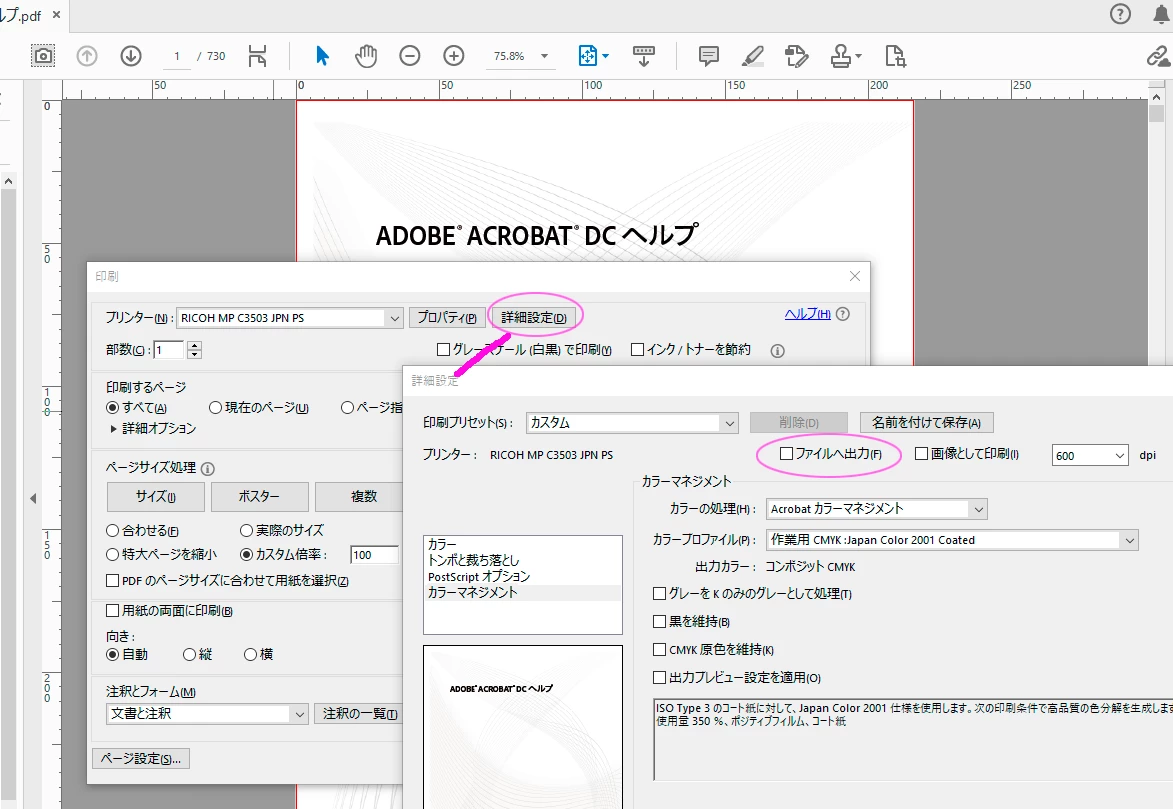The width and height of the screenshot is (1173, 809).
Task: Click the 詳細設定 button
Action: pos(533,318)
